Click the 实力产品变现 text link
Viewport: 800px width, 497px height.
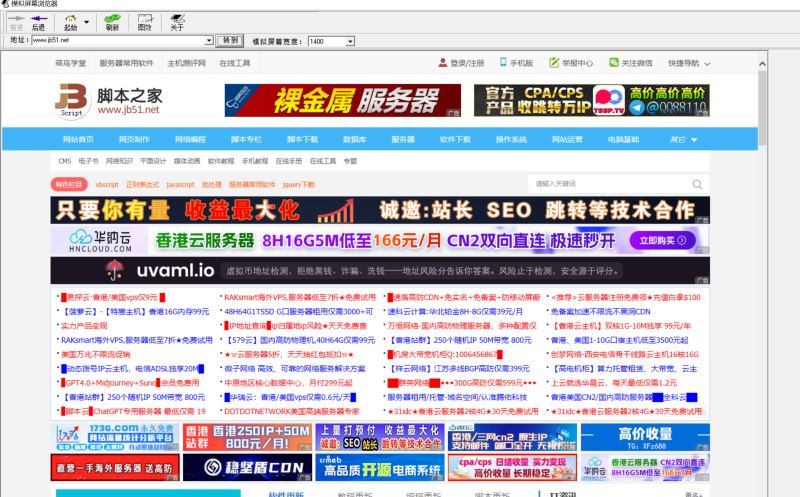(x=84, y=326)
